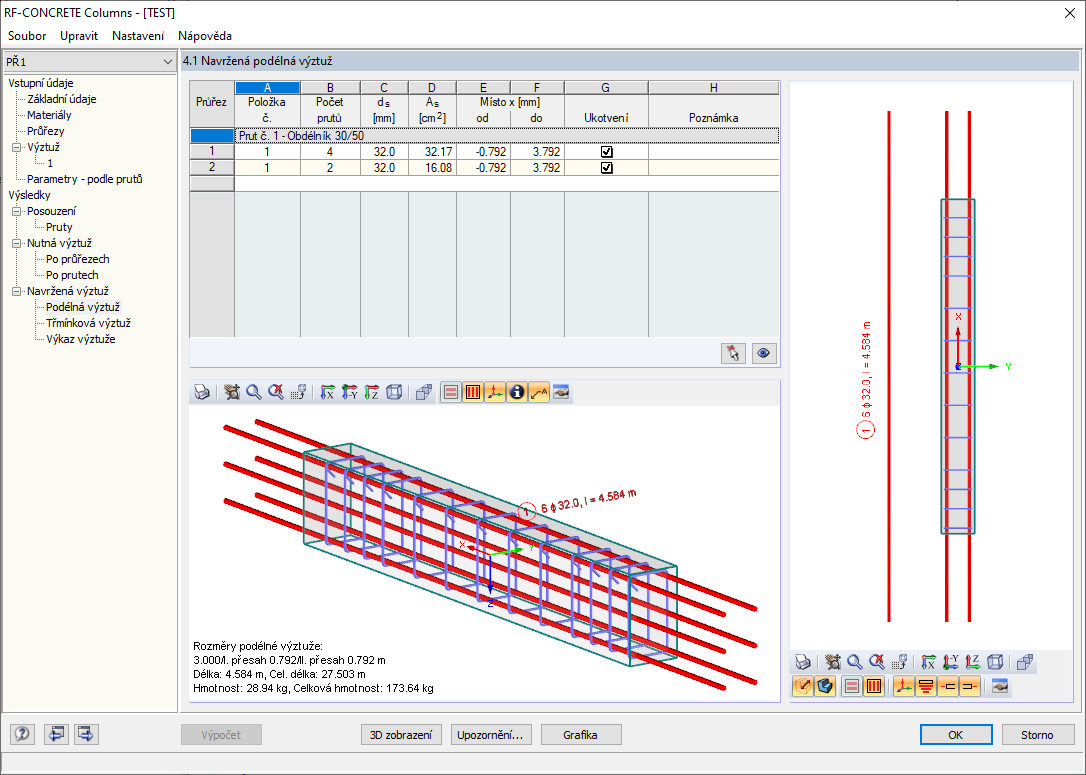View in -Y direction in side view toolbar

tap(951, 662)
